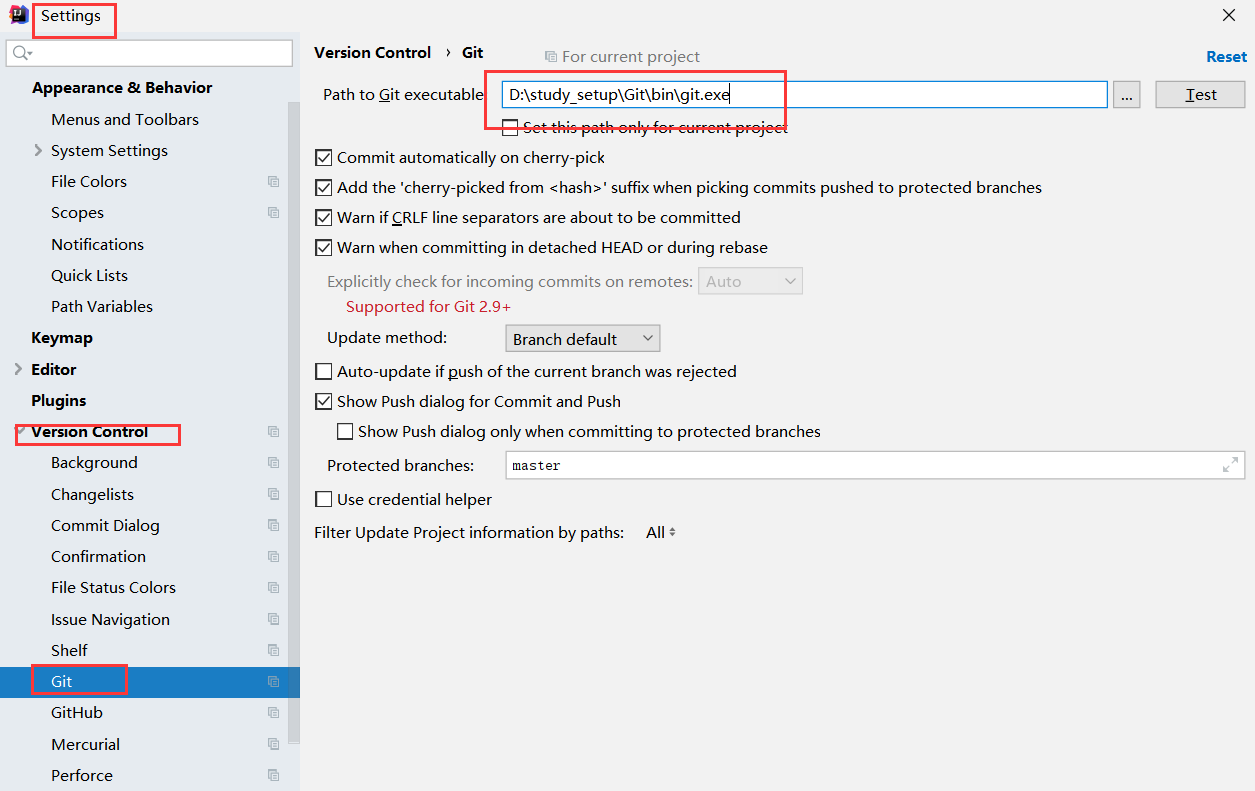This screenshot has width=1255, height=791.
Task: Select Quick Lists item
Action: click(89, 276)
